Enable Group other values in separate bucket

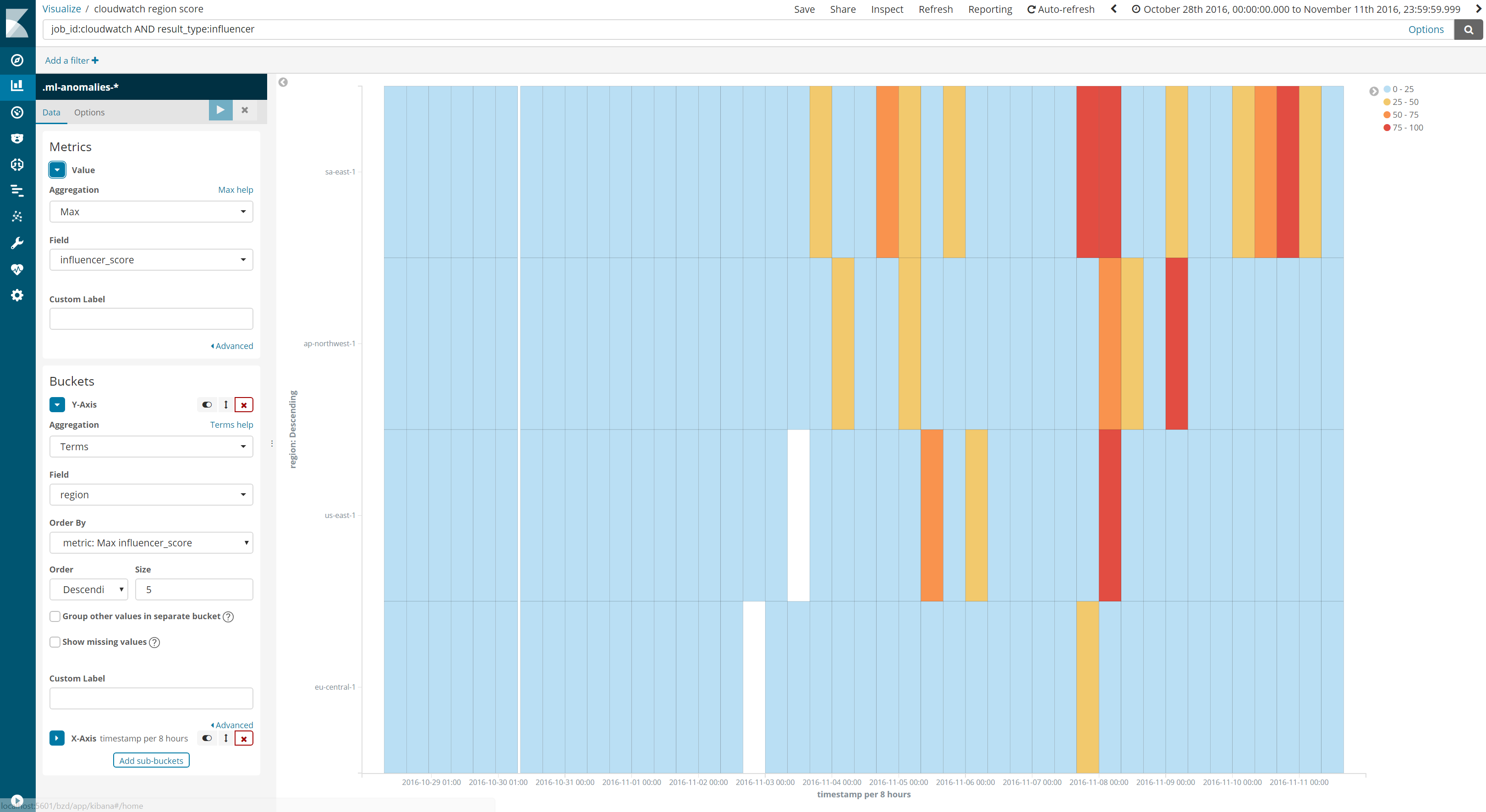click(55, 616)
